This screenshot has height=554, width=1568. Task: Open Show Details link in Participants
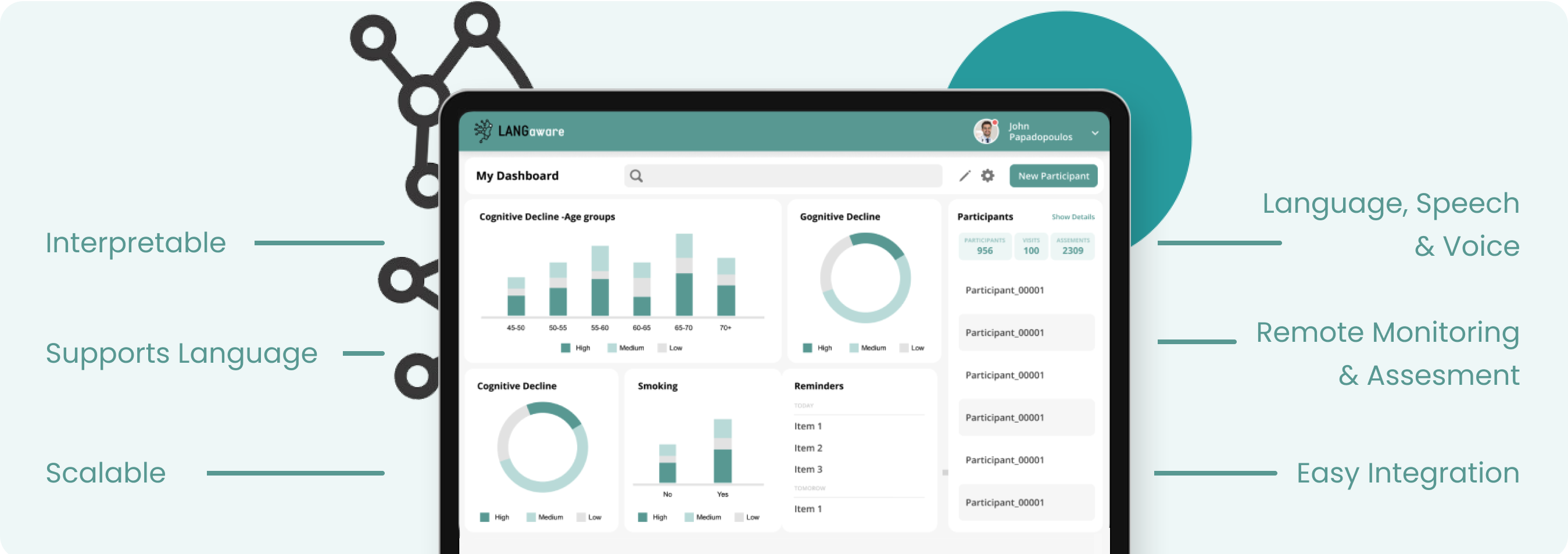pos(1072,217)
